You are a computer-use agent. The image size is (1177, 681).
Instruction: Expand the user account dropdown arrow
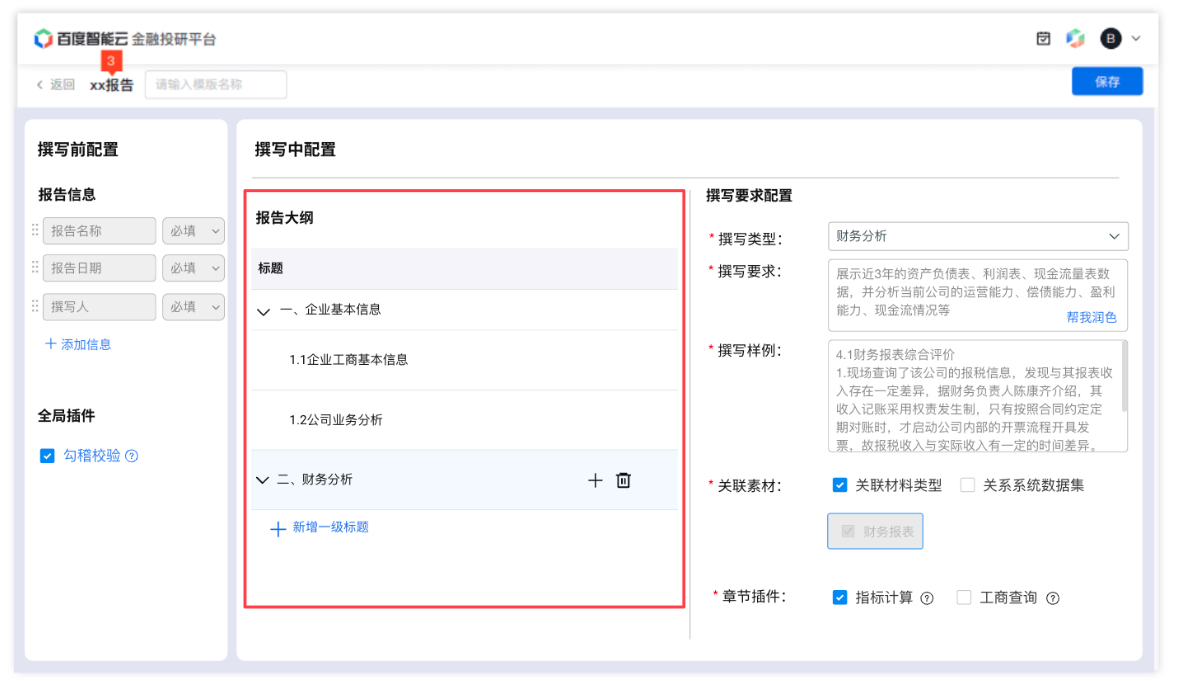click(1136, 38)
